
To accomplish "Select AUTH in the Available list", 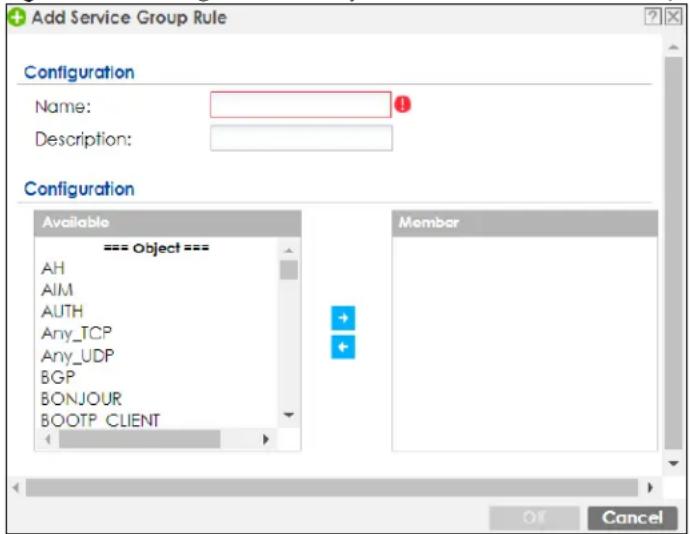I will [62, 311].
